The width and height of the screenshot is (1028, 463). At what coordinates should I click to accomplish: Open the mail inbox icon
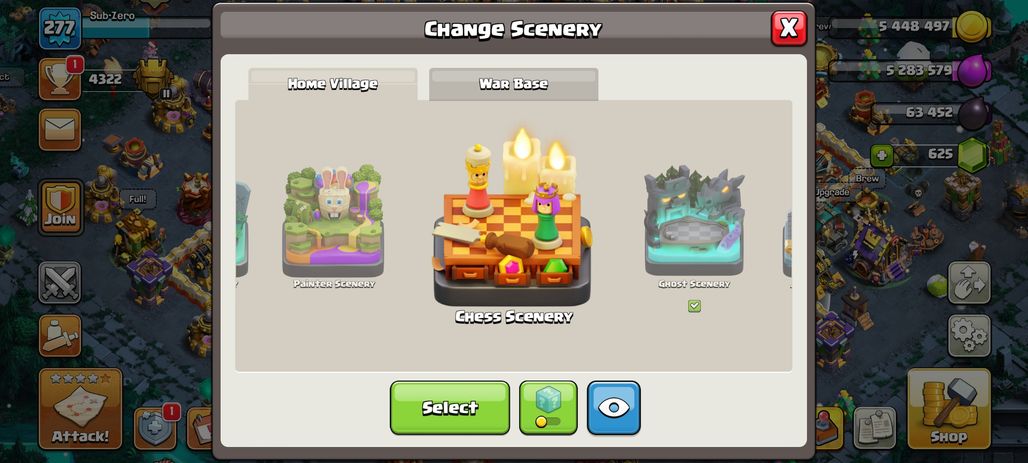tap(60, 130)
